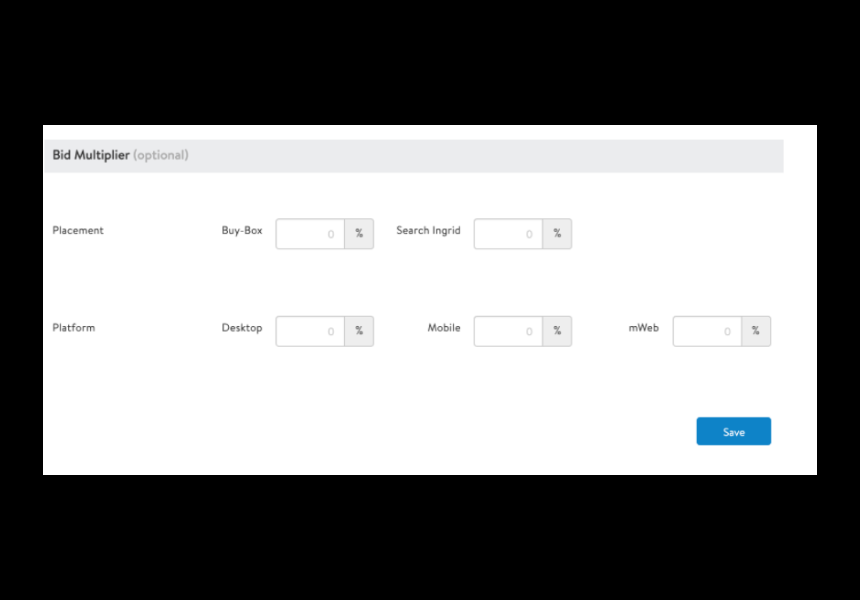Click the Desktop platform percentage input

pos(310,331)
